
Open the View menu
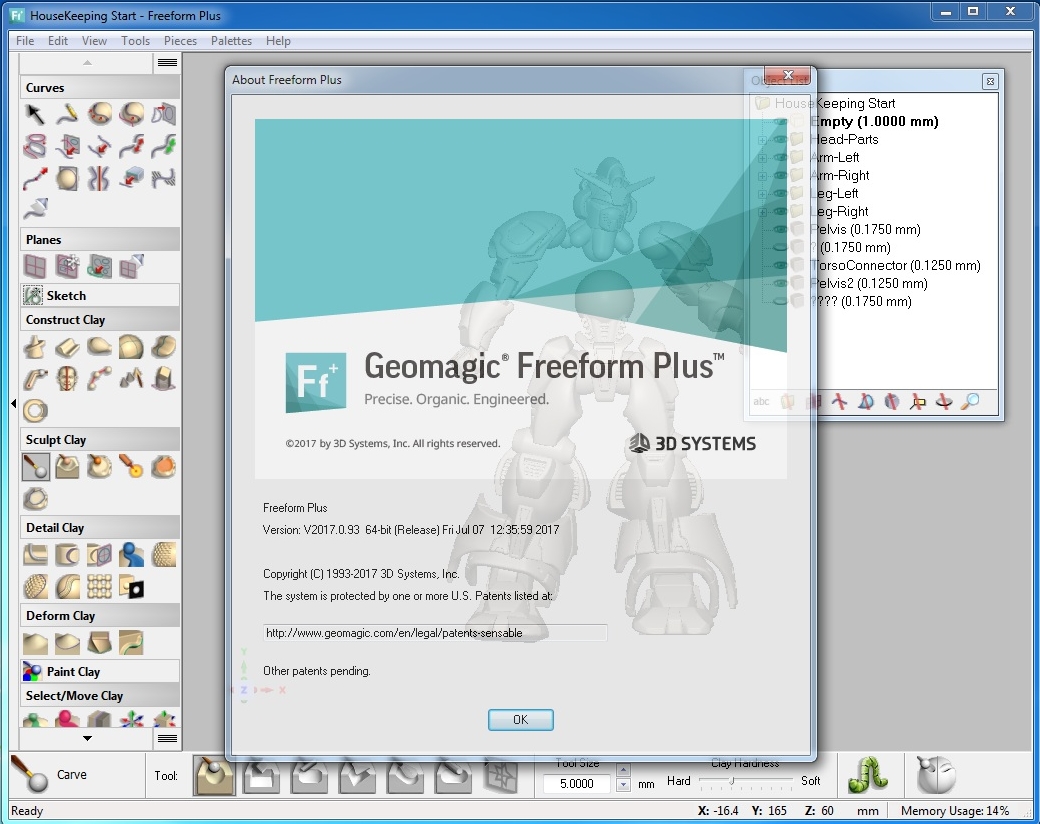coord(94,40)
